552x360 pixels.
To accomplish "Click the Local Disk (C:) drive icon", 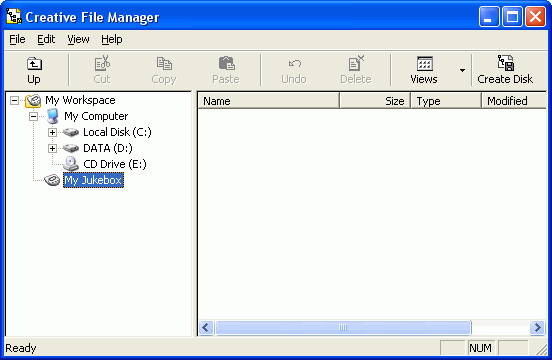I will [x=71, y=133].
